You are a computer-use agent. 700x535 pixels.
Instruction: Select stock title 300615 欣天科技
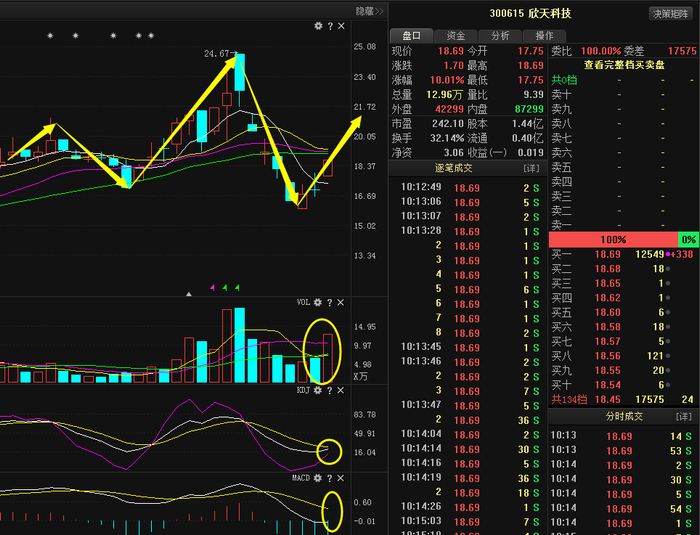coord(530,13)
